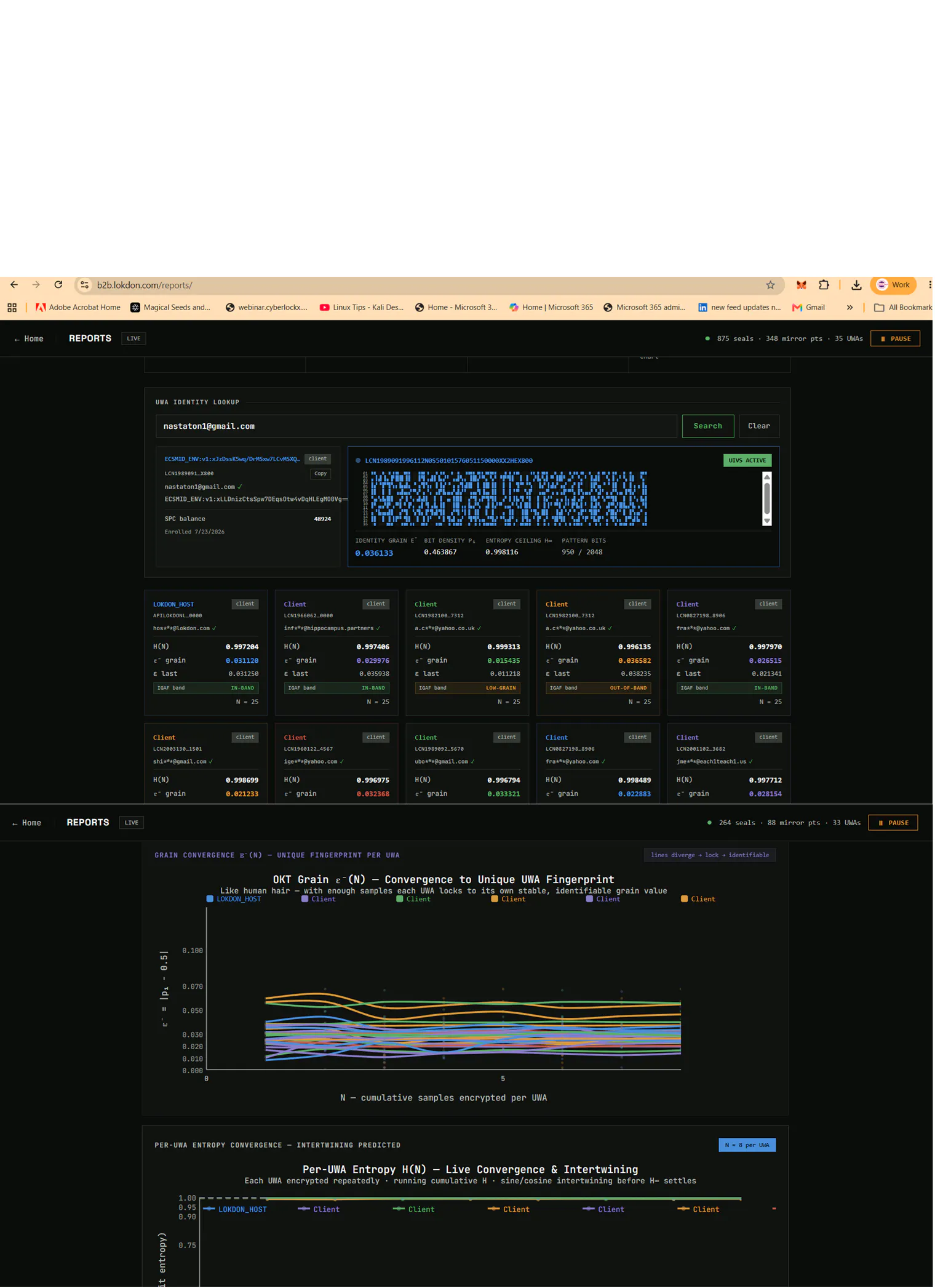Open the Home | Microsoft 365 bookmark
This screenshot has height=1288, width=935.
coord(552,308)
